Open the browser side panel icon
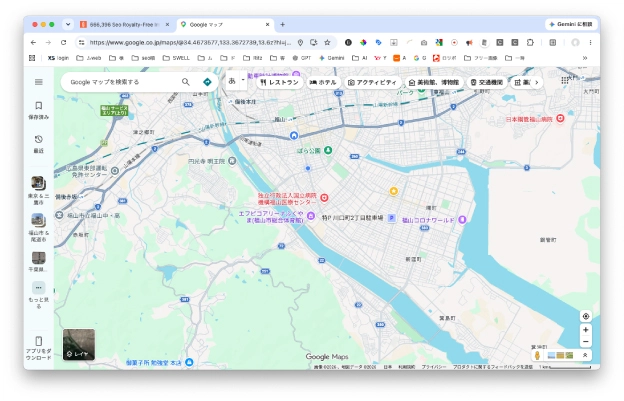 pos(553,42)
